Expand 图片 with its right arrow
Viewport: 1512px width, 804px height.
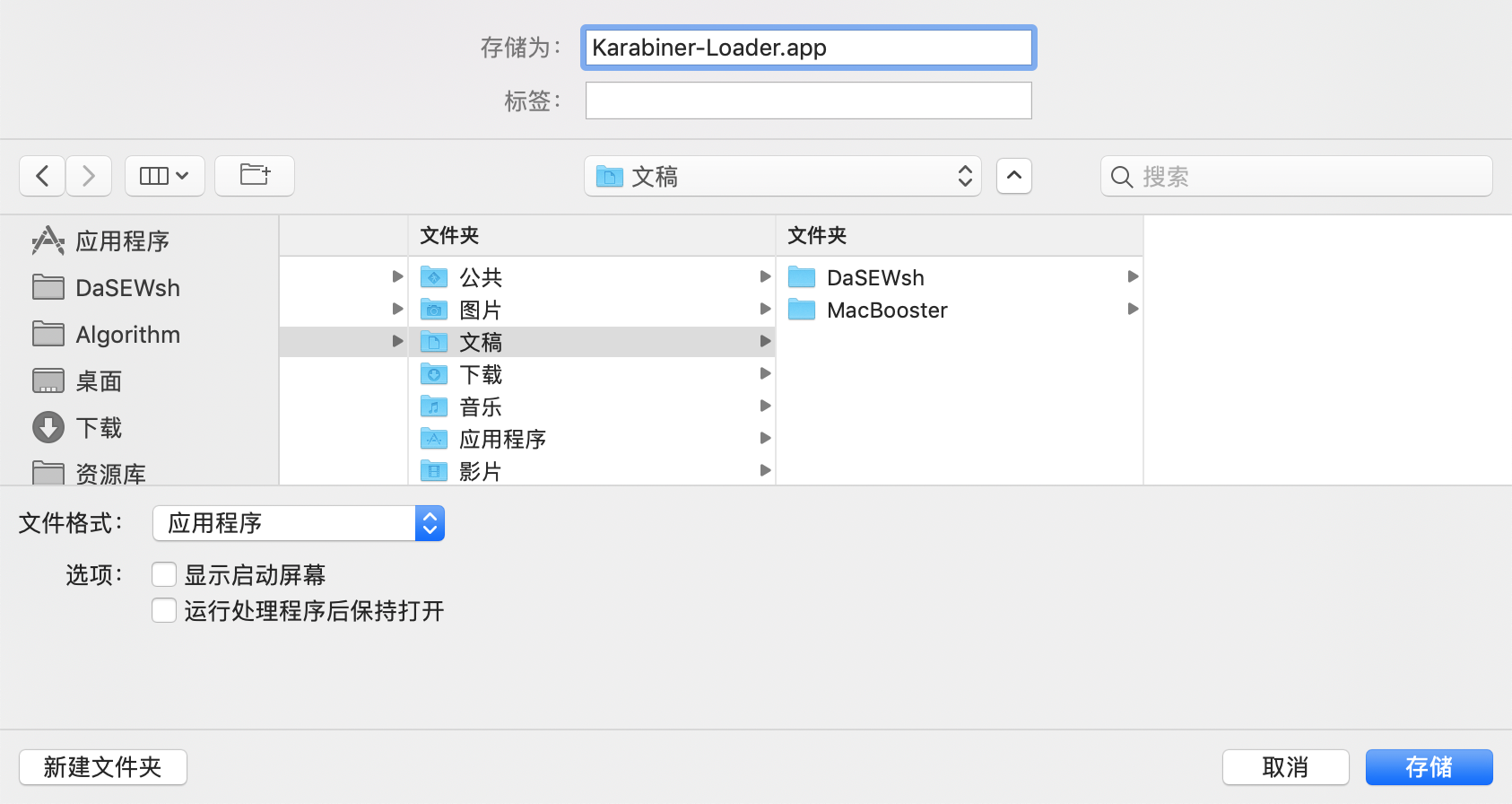coord(765,309)
